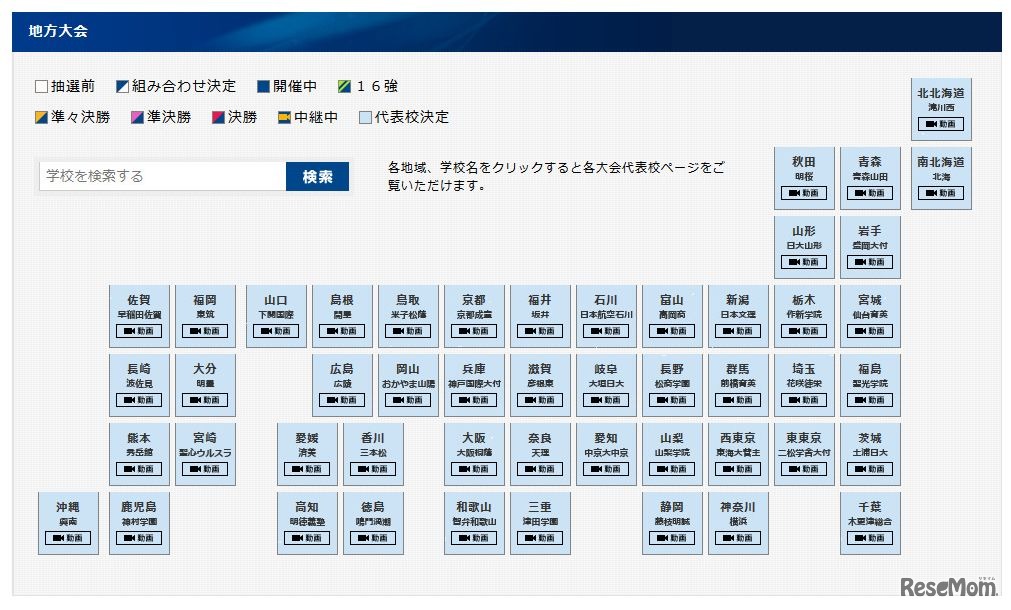Open the 仙台育英 school page for 宮城
Screen dimensions: 1011x610
(870, 316)
